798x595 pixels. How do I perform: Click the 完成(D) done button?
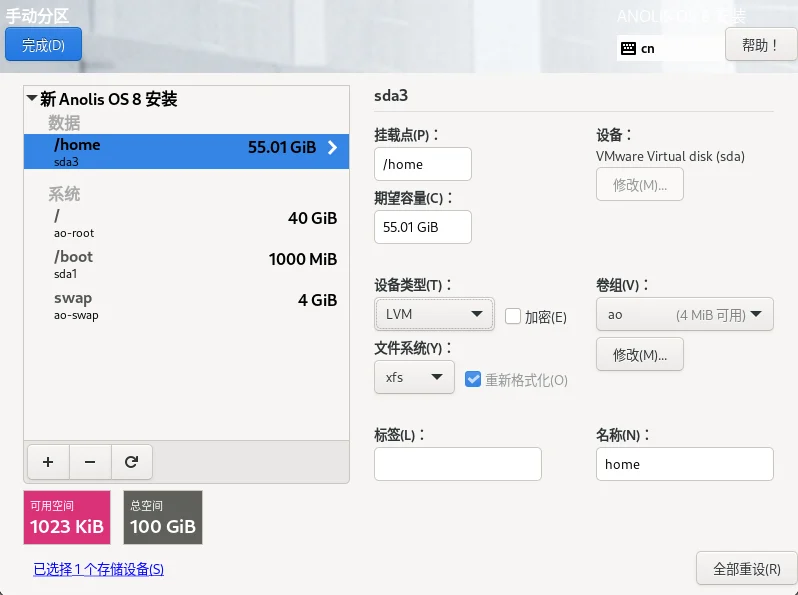tap(43, 45)
